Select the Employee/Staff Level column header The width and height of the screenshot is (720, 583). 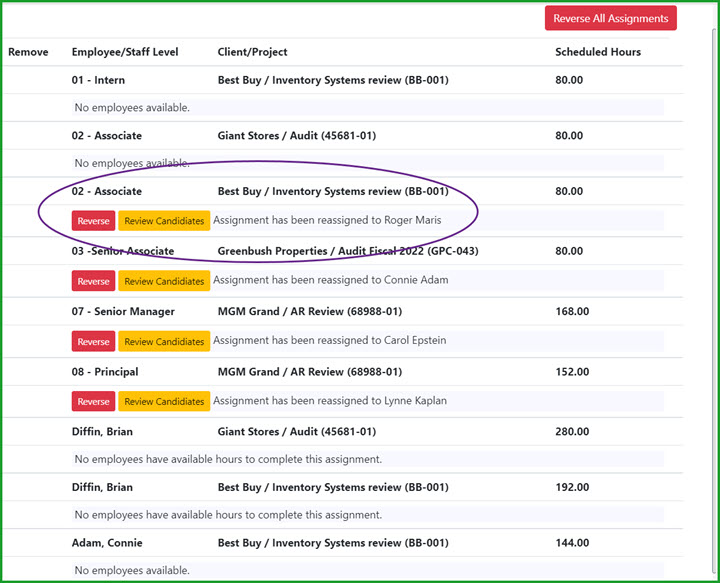point(125,52)
